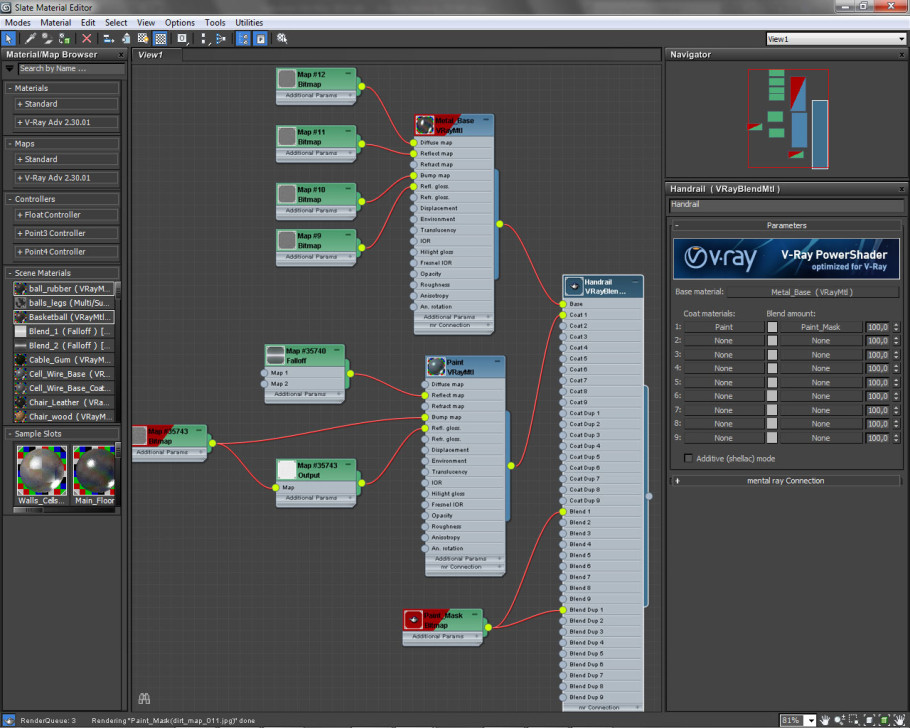This screenshot has height=728, width=910.
Task: Expand Float Controller entry
Action: 20,215
